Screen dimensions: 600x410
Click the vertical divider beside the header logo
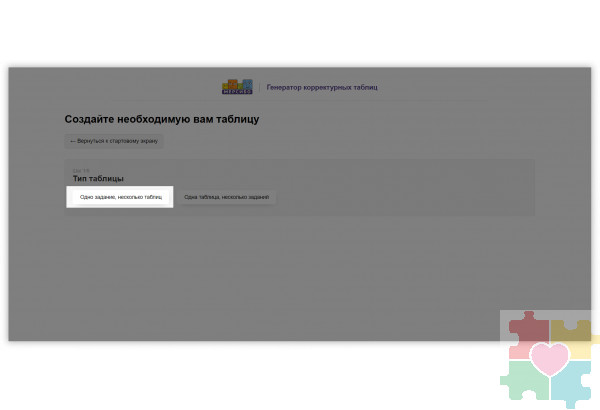click(259, 87)
